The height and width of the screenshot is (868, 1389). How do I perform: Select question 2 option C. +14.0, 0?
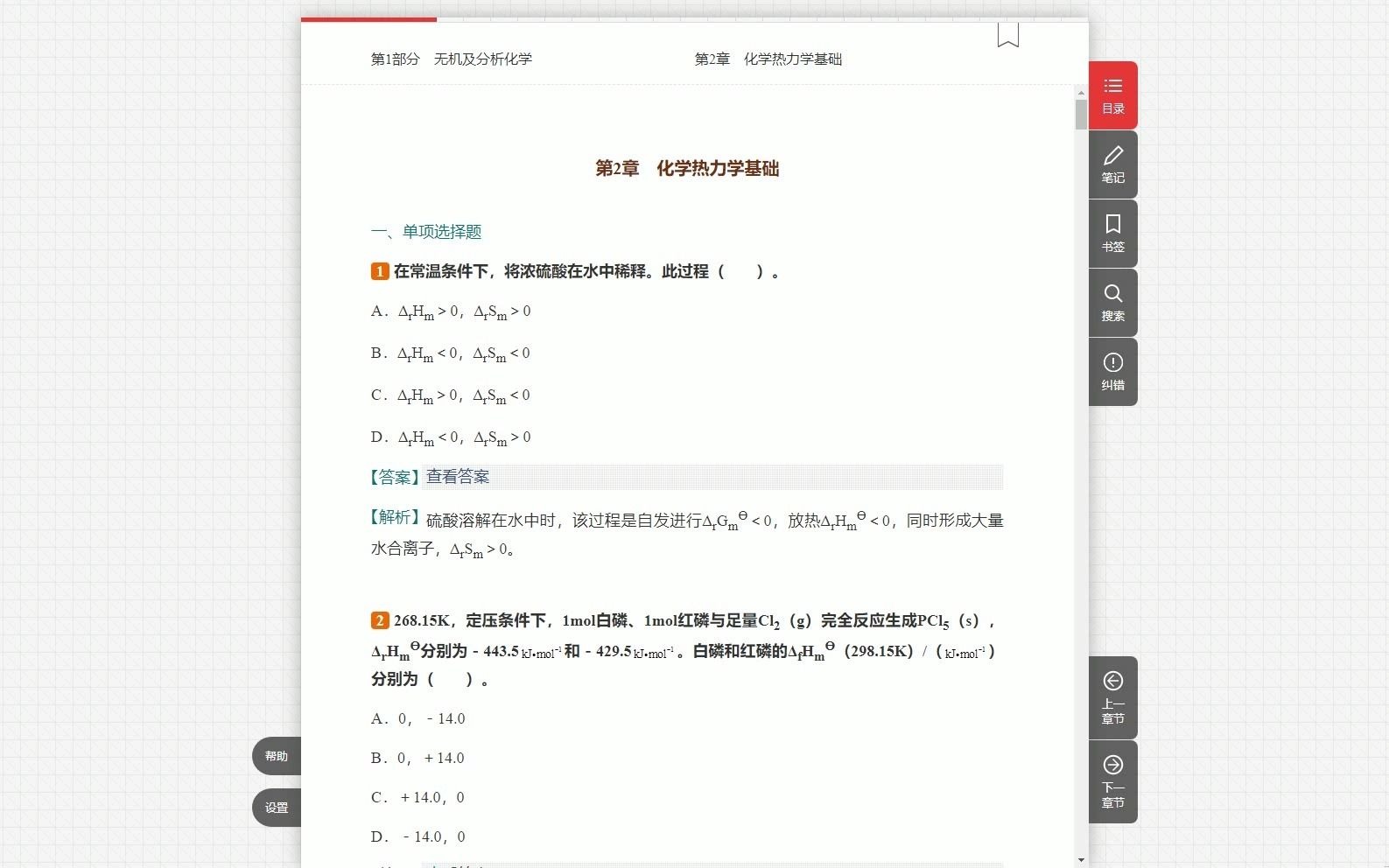417,797
